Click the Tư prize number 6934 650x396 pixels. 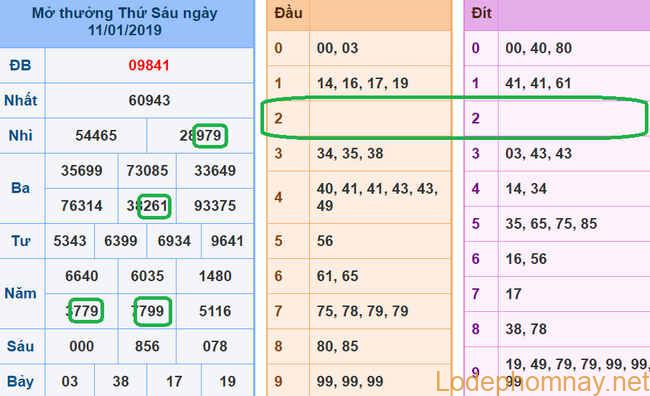click(x=174, y=241)
